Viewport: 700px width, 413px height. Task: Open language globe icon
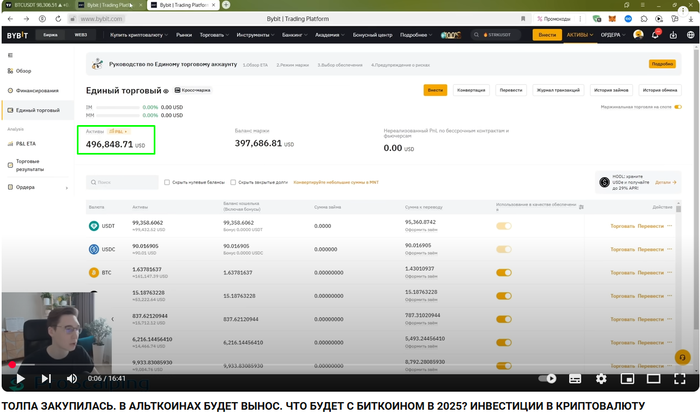pos(690,35)
